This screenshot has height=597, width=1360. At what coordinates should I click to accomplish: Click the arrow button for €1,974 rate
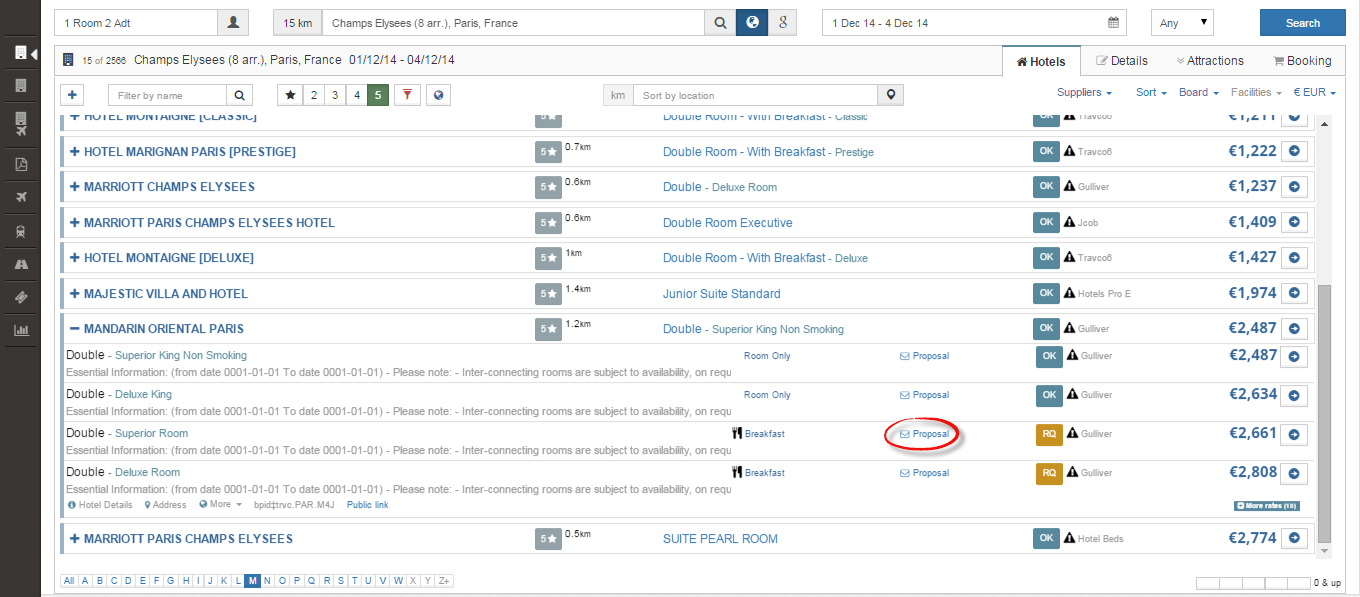[x=1295, y=294]
